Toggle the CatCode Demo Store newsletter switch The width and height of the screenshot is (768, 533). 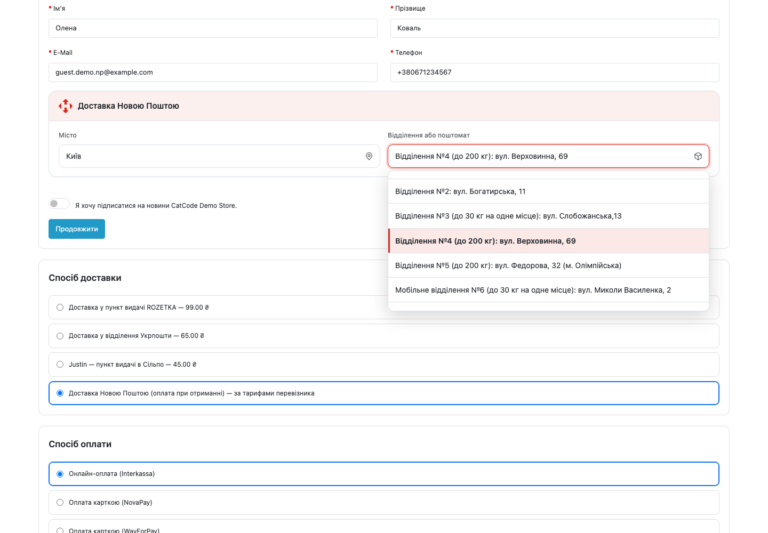59,204
